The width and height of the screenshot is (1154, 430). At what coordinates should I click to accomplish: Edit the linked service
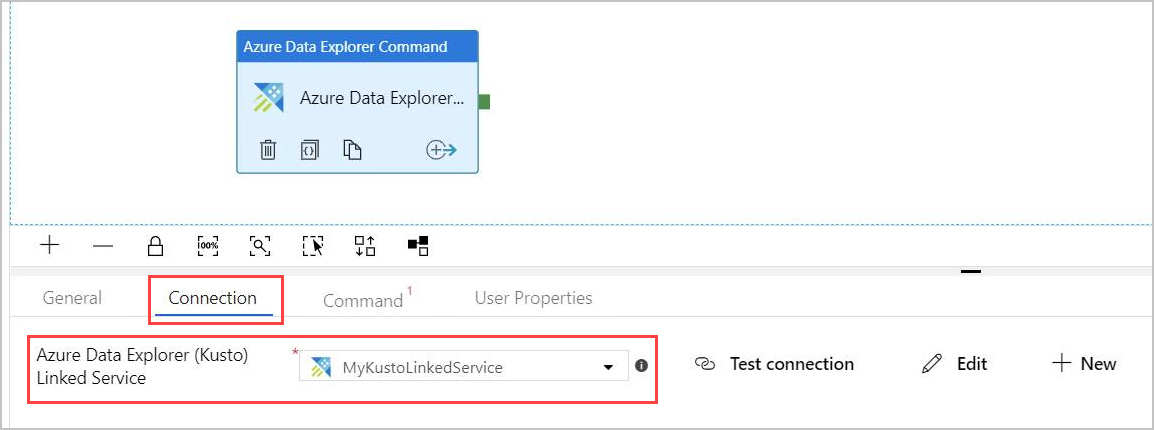pos(955,364)
